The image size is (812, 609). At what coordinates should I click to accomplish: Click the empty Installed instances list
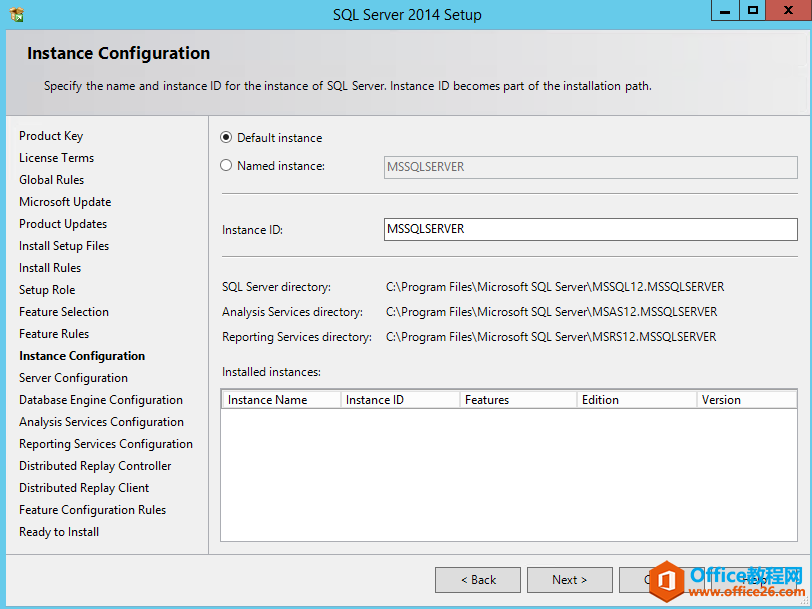coord(509,474)
